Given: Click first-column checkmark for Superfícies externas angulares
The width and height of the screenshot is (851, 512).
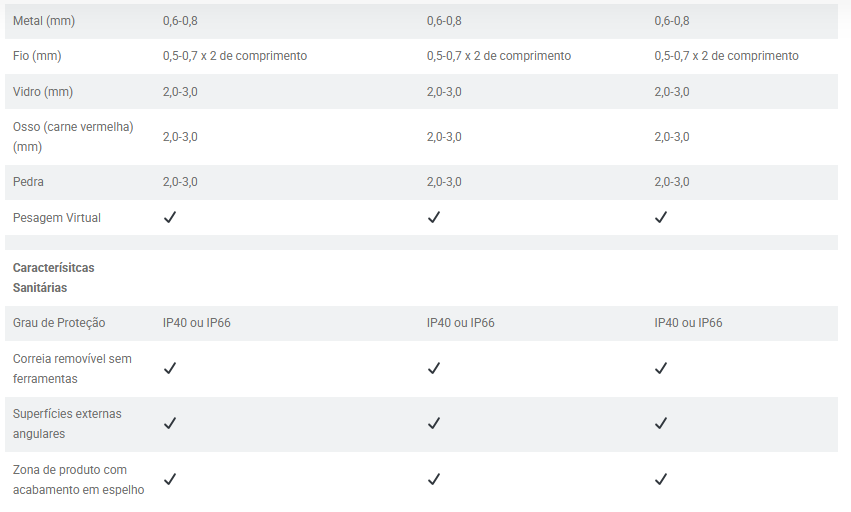Looking at the screenshot, I should (x=170, y=423).
